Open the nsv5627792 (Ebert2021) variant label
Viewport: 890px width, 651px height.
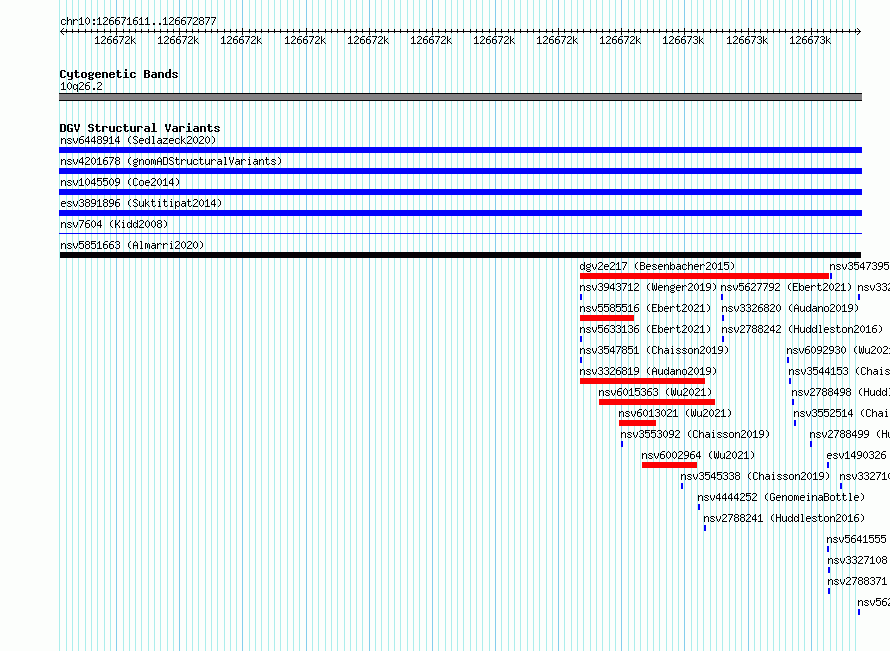click(x=786, y=287)
